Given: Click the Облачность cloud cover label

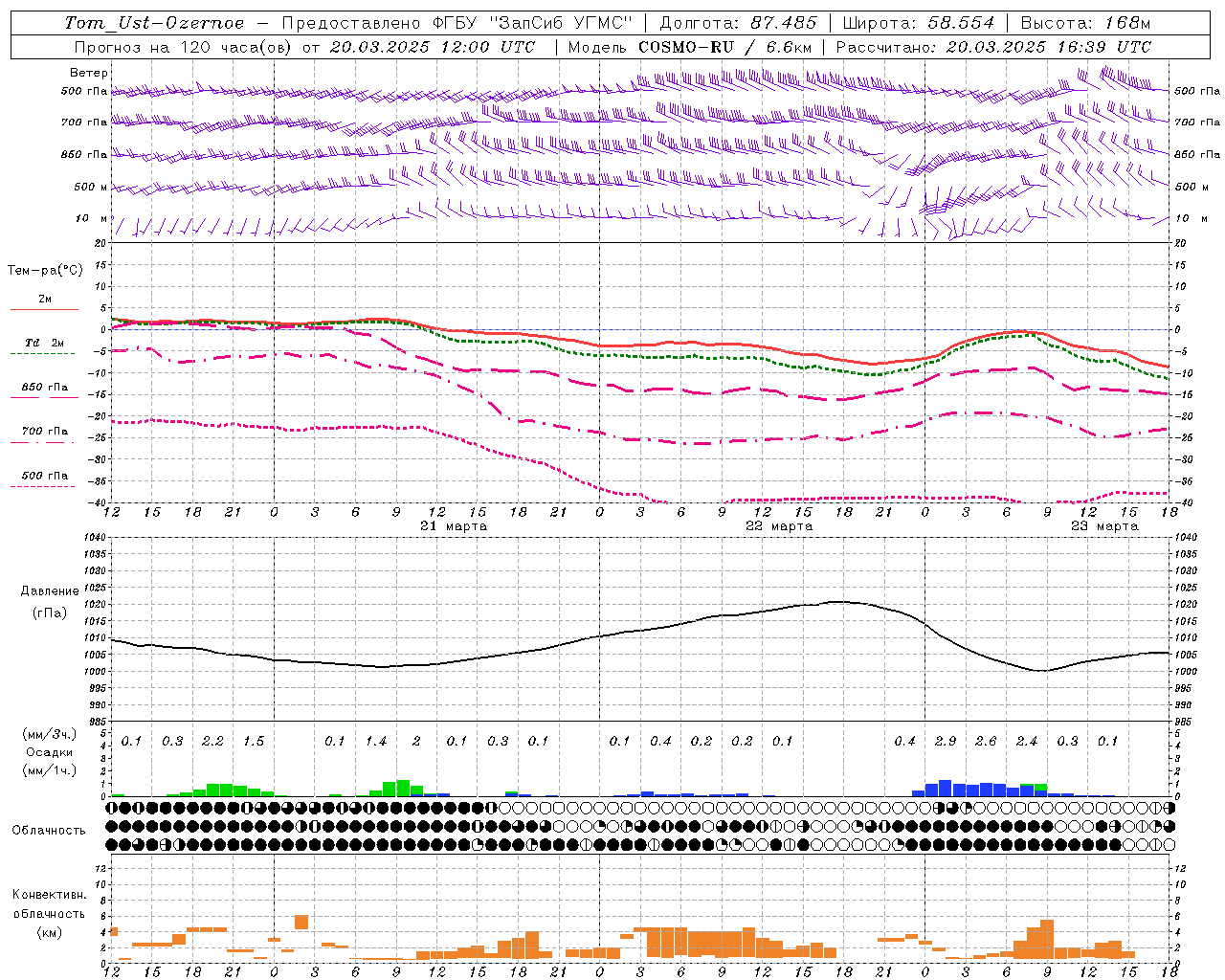Looking at the screenshot, I should click(x=49, y=831).
